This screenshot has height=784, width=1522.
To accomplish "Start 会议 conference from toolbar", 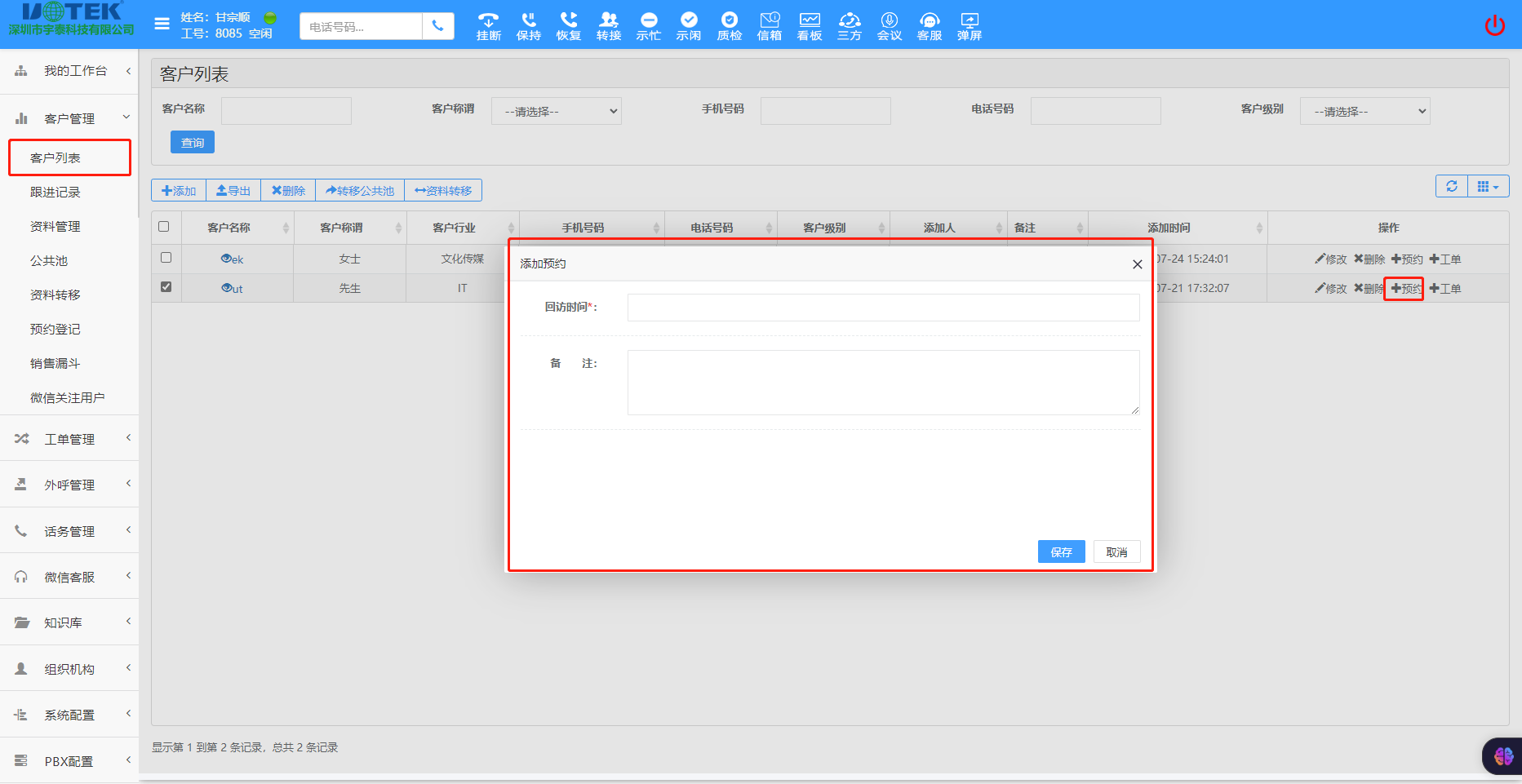I will point(889,26).
